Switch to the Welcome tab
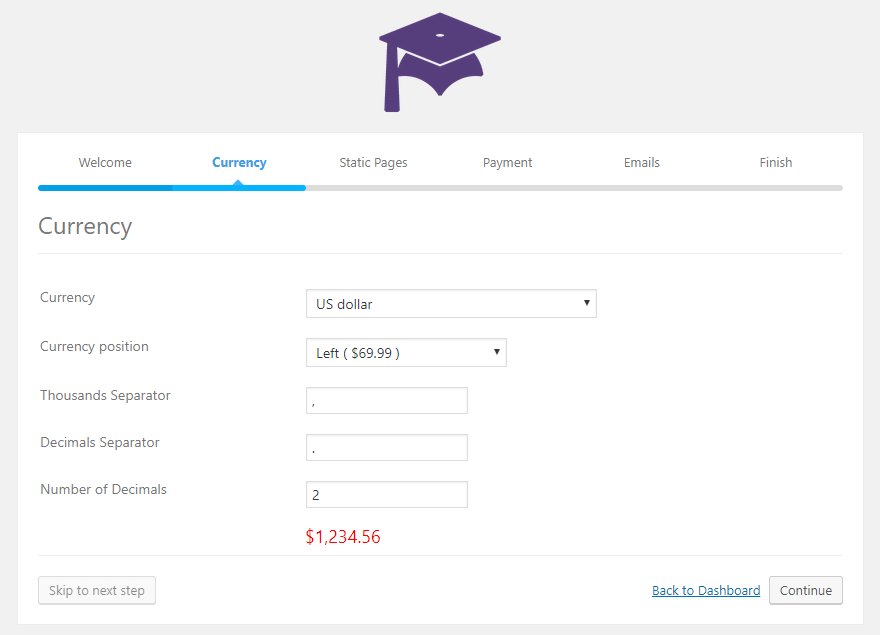880x635 pixels. click(105, 162)
